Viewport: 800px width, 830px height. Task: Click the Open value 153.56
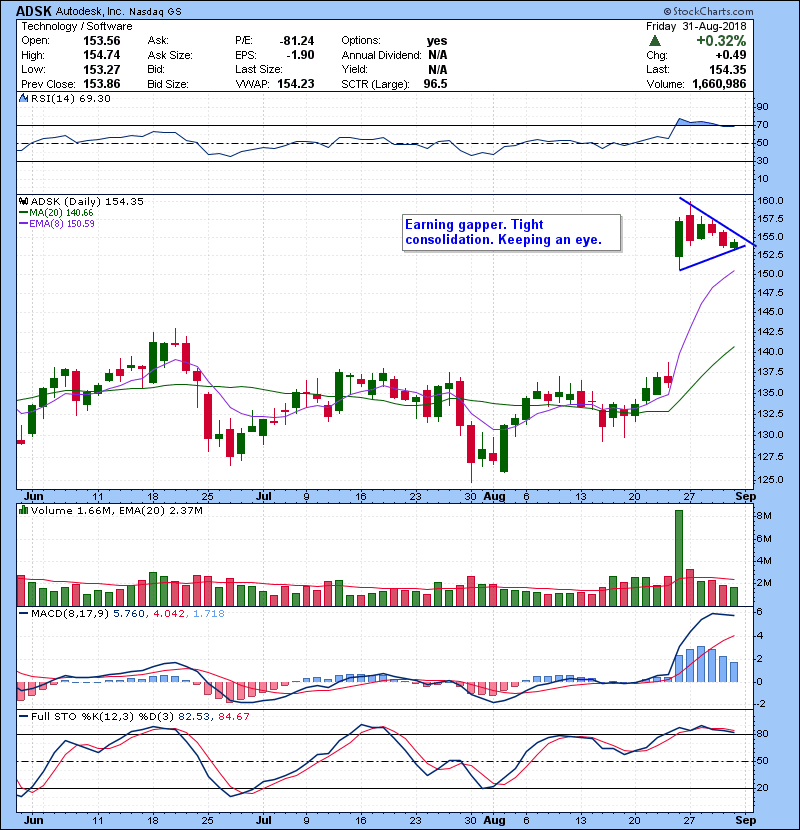tap(102, 41)
